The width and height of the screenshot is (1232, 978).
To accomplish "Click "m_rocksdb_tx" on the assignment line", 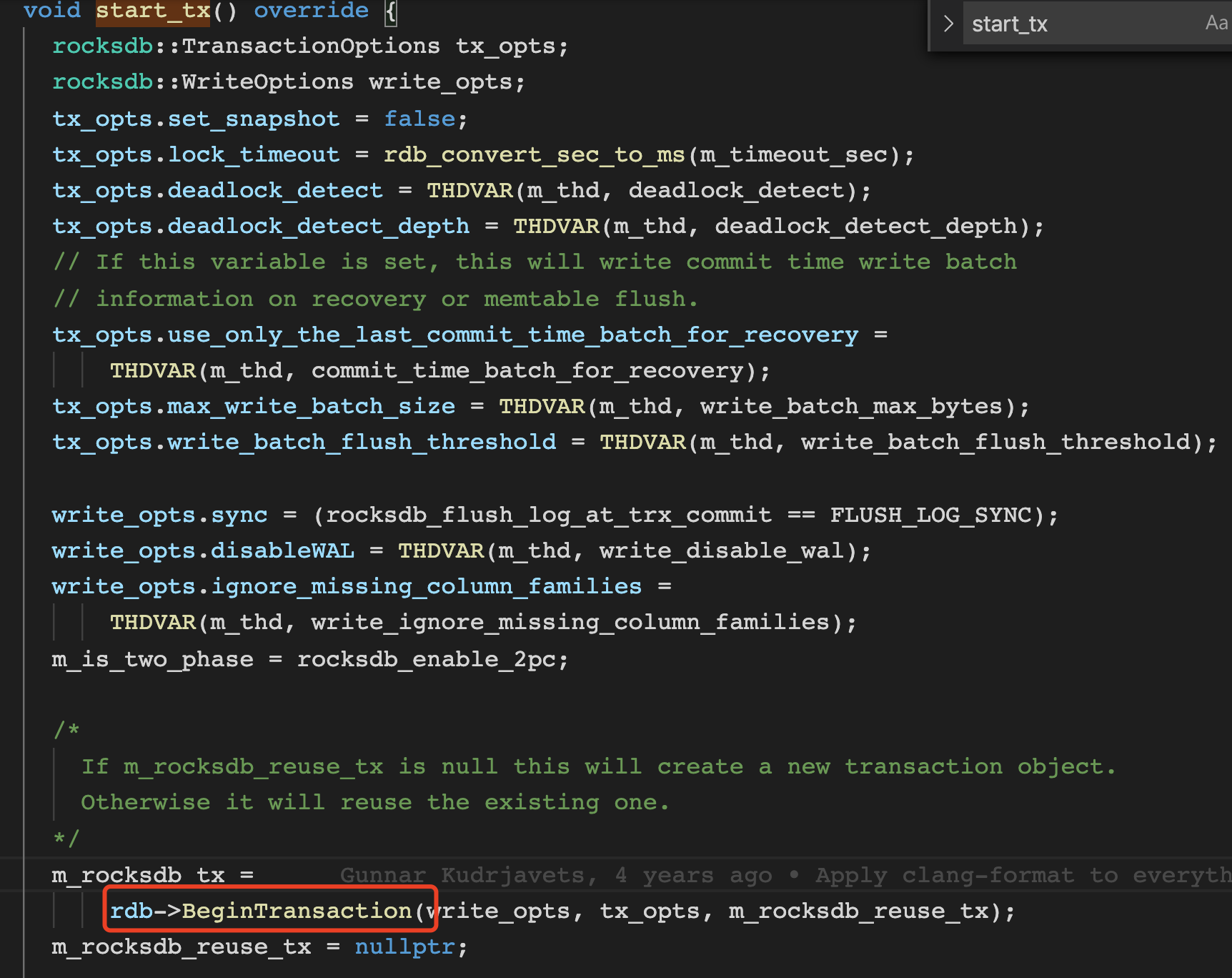I will click(x=139, y=875).
